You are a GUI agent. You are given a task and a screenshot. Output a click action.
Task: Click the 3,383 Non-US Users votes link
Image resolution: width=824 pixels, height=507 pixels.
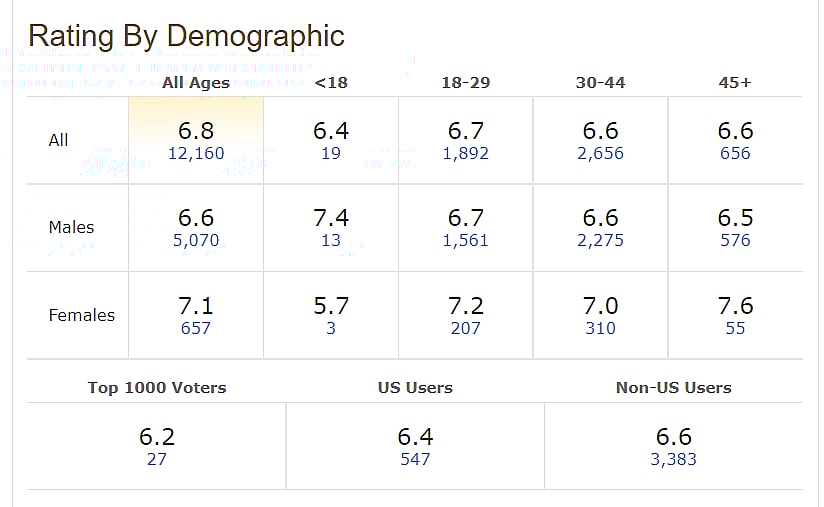click(x=673, y=460)
